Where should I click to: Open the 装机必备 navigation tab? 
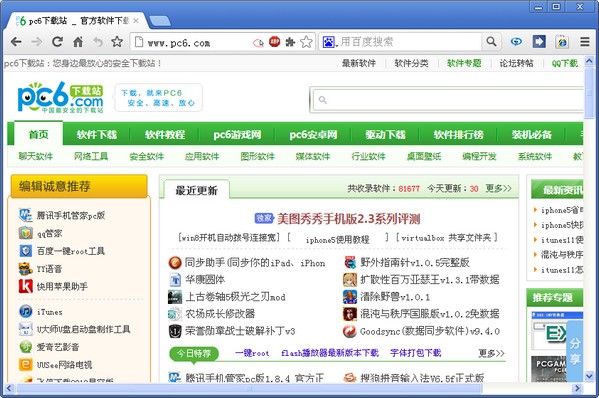(532, 134)
